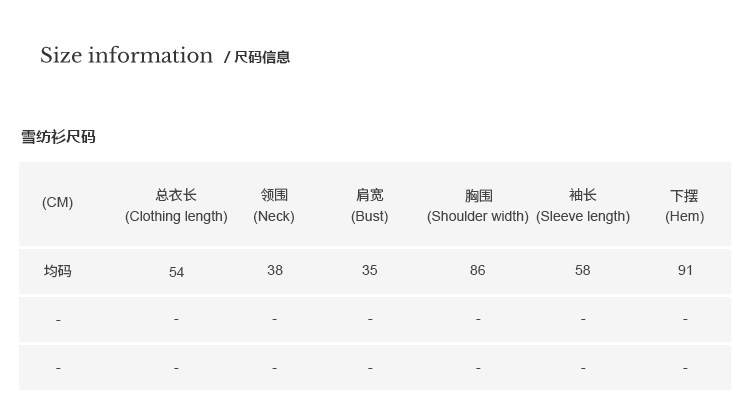Click the clothing length value 54
Image resolution: width=750 pixels, height=411 pixels.
176,272
